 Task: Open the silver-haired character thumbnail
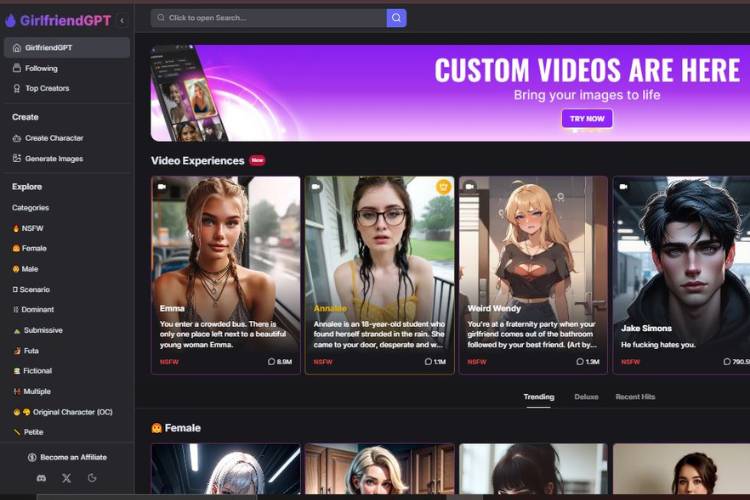226,469
